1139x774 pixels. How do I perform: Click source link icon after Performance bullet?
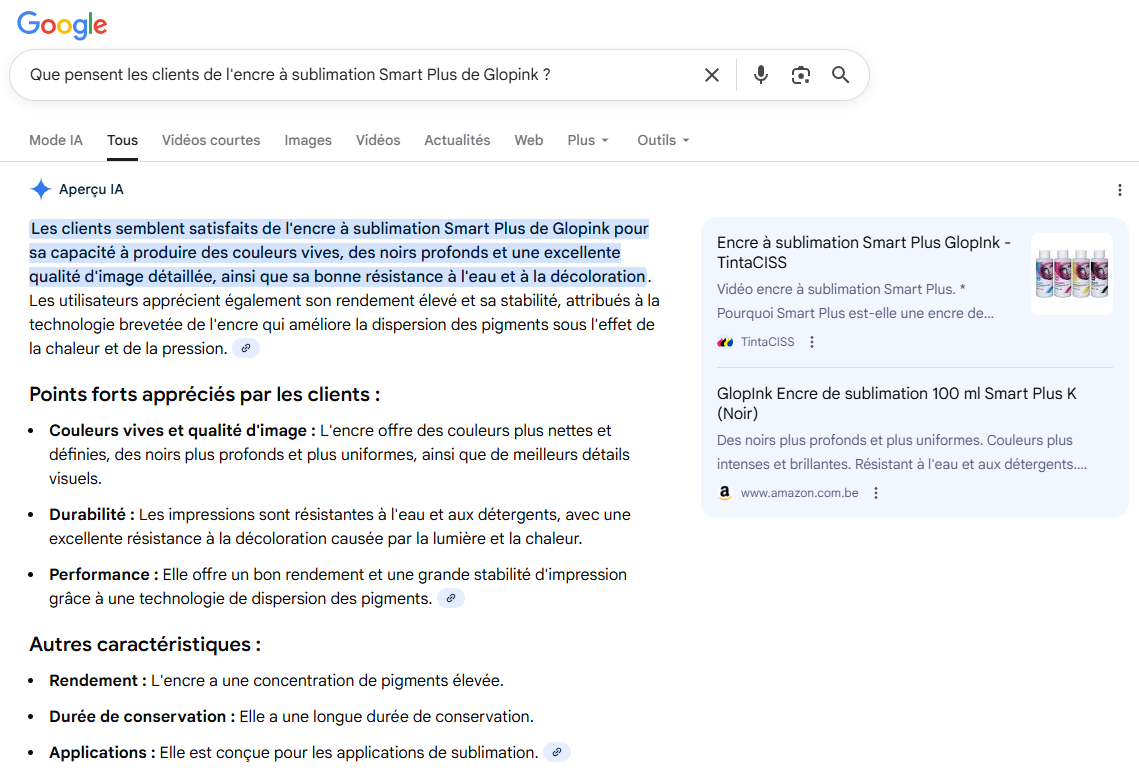tap(451, 599)
